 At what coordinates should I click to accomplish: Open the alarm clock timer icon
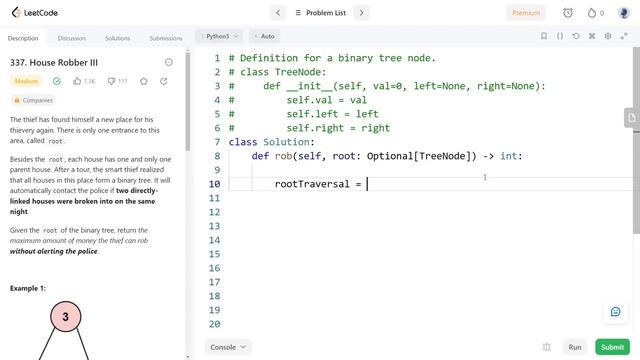tap(567, 13)
